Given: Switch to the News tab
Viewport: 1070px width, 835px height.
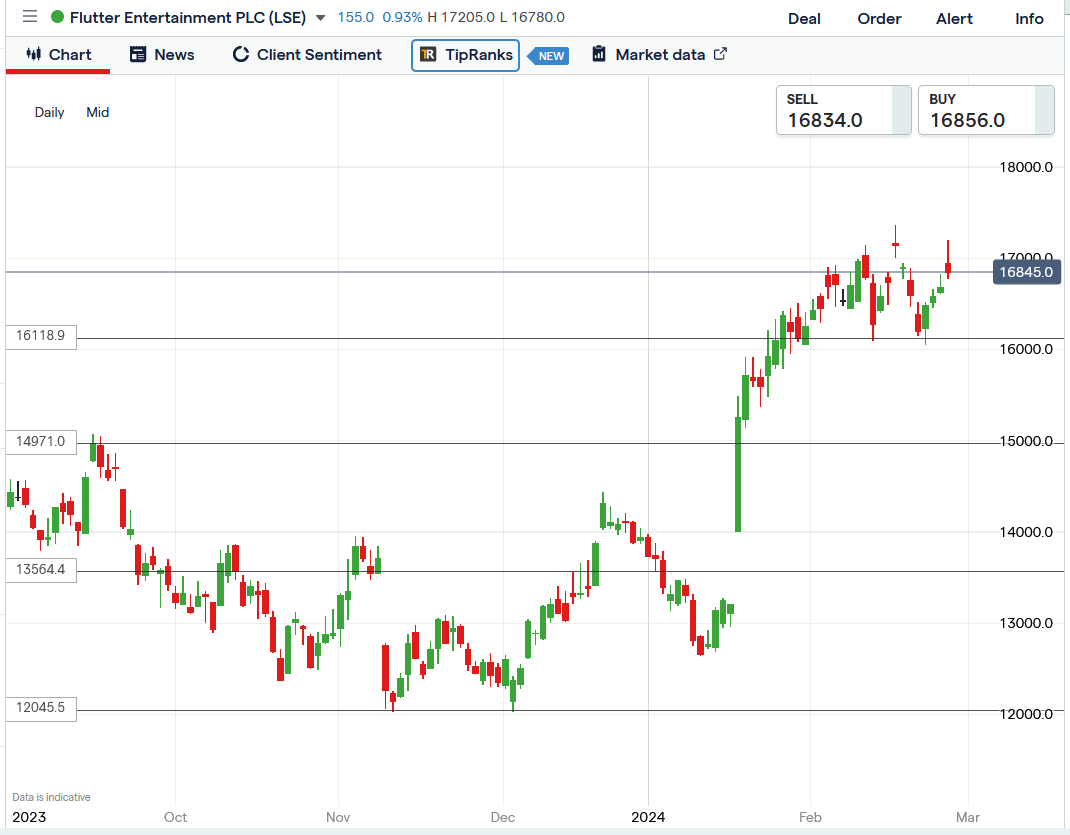Looking at the screenshot, I should [x=162, y=55].
